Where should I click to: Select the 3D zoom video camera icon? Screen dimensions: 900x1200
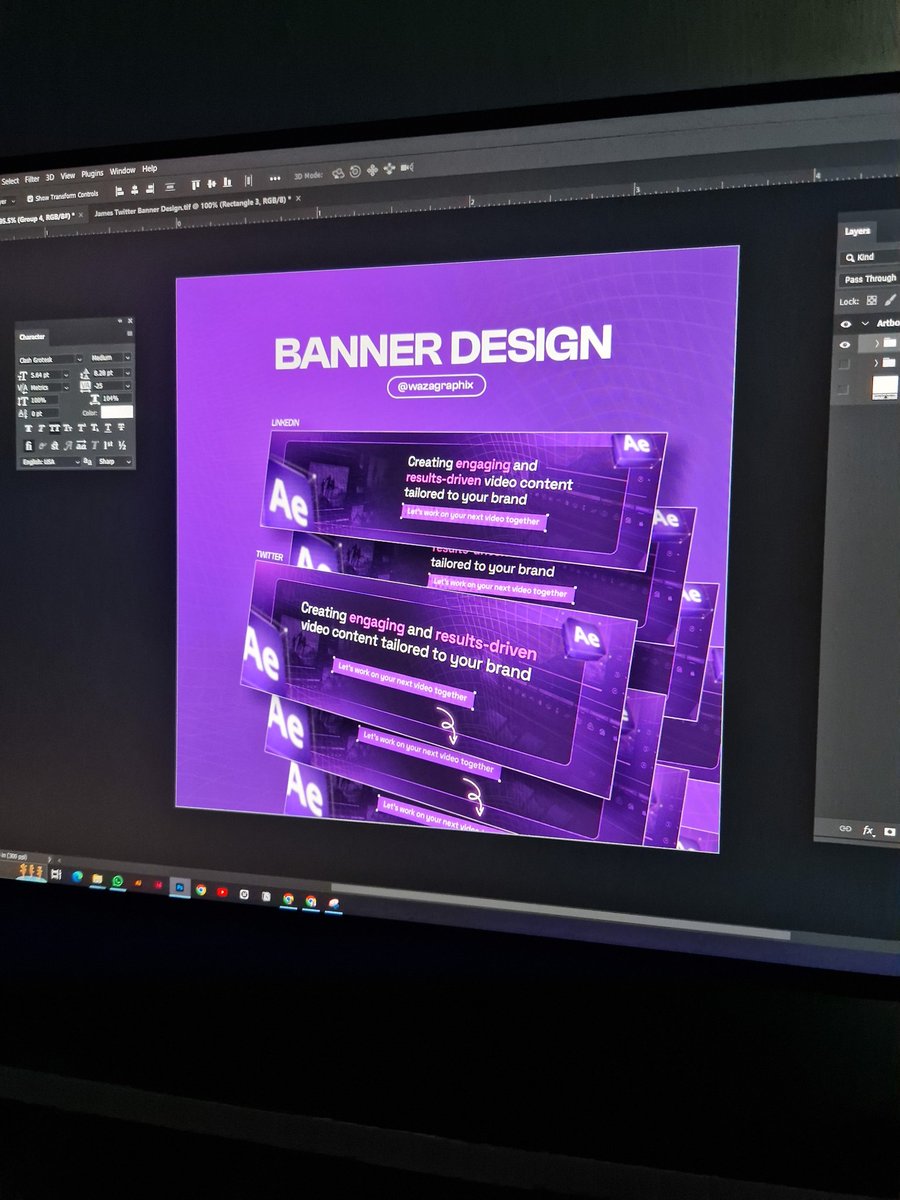(x=407, y=167)
